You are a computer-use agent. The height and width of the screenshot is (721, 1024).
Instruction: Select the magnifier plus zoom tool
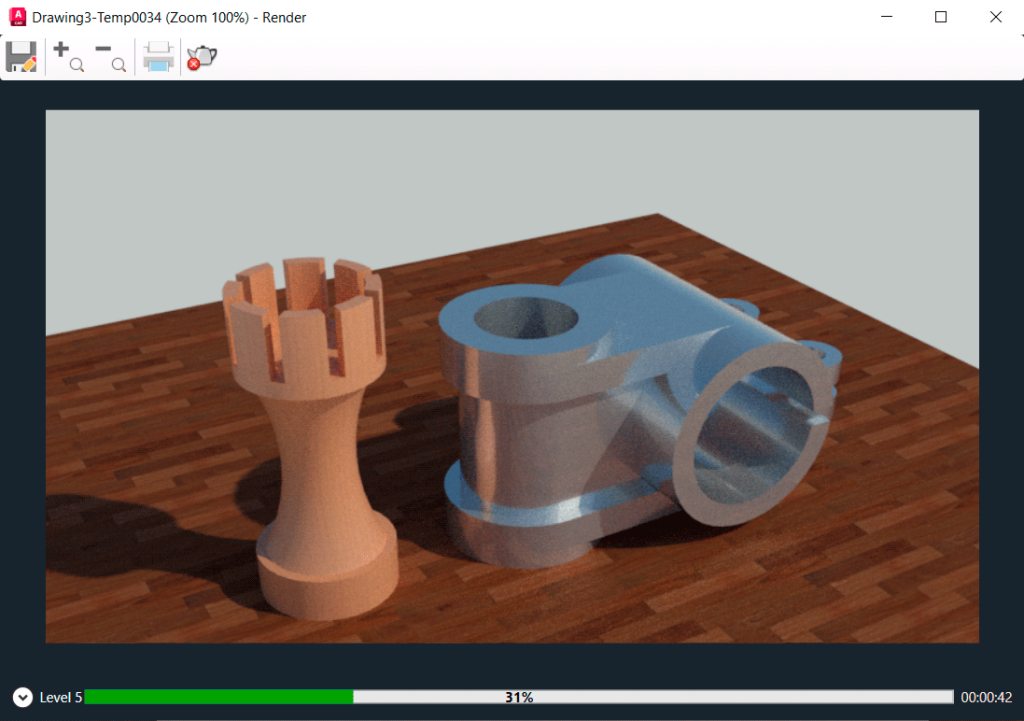tap(68, 56)
